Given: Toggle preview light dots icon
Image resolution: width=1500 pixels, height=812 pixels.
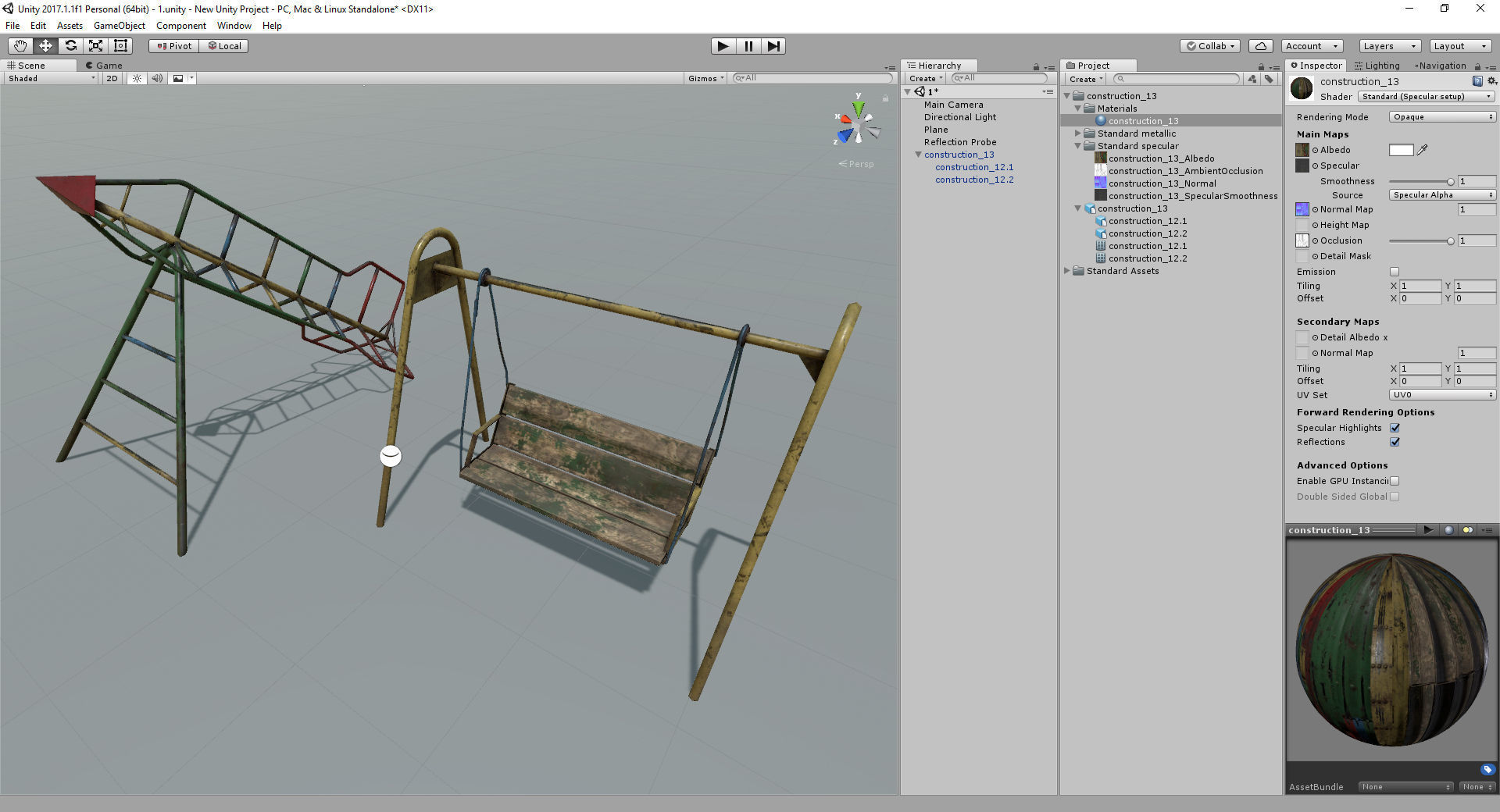Looking at the screenshot, I should click(x=1468, y=530).
